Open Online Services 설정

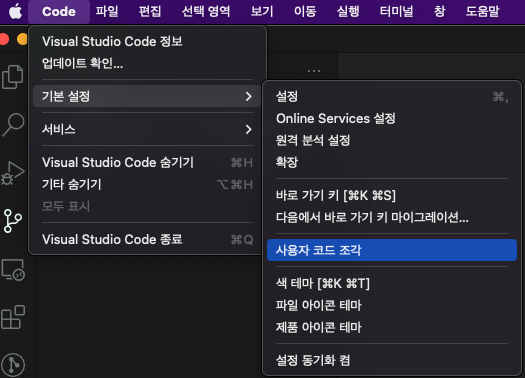click(x=392, y=119)
